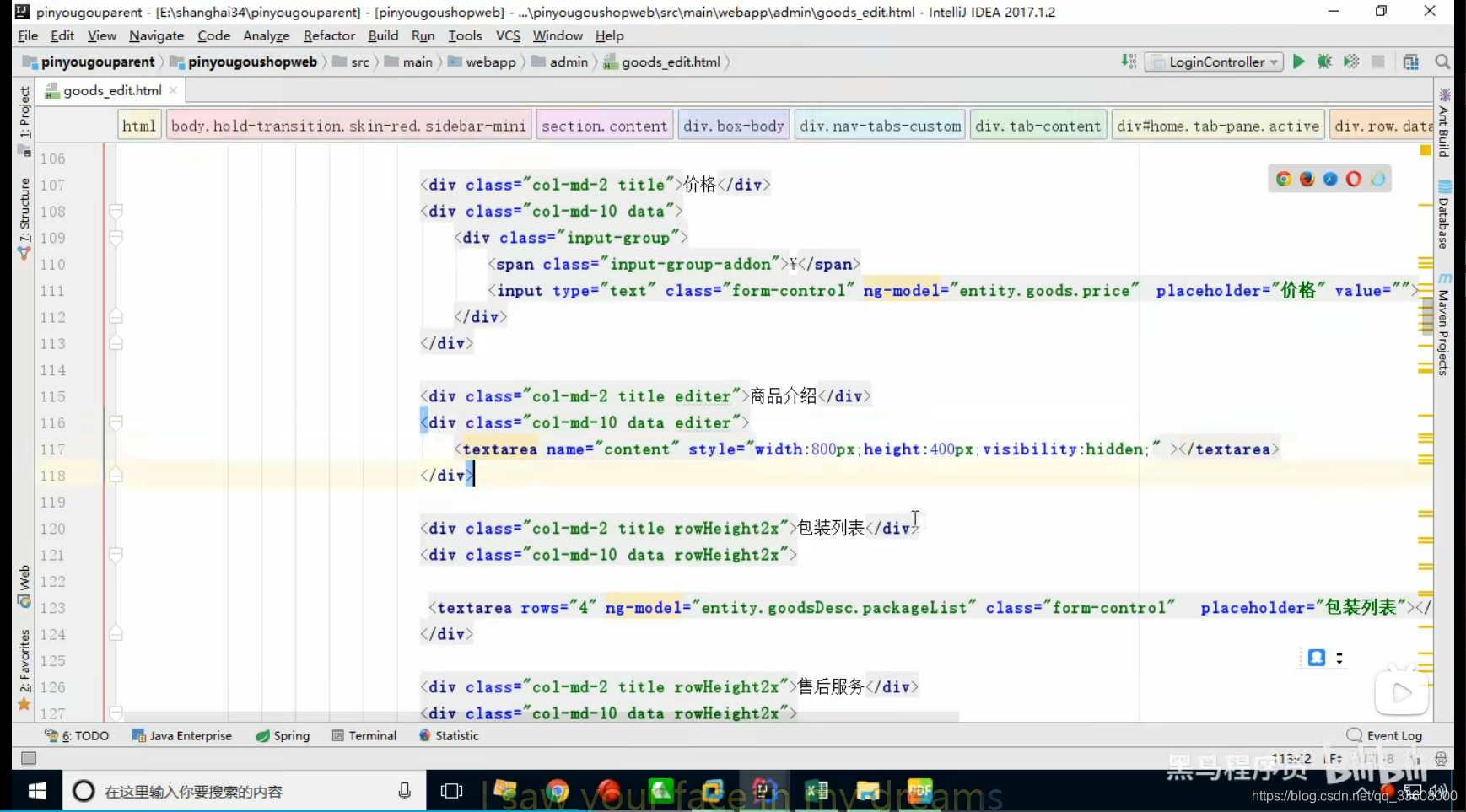
Task: Open the 2: Favorites tool window
Action: pyautogui.click(x=24, y=670)
